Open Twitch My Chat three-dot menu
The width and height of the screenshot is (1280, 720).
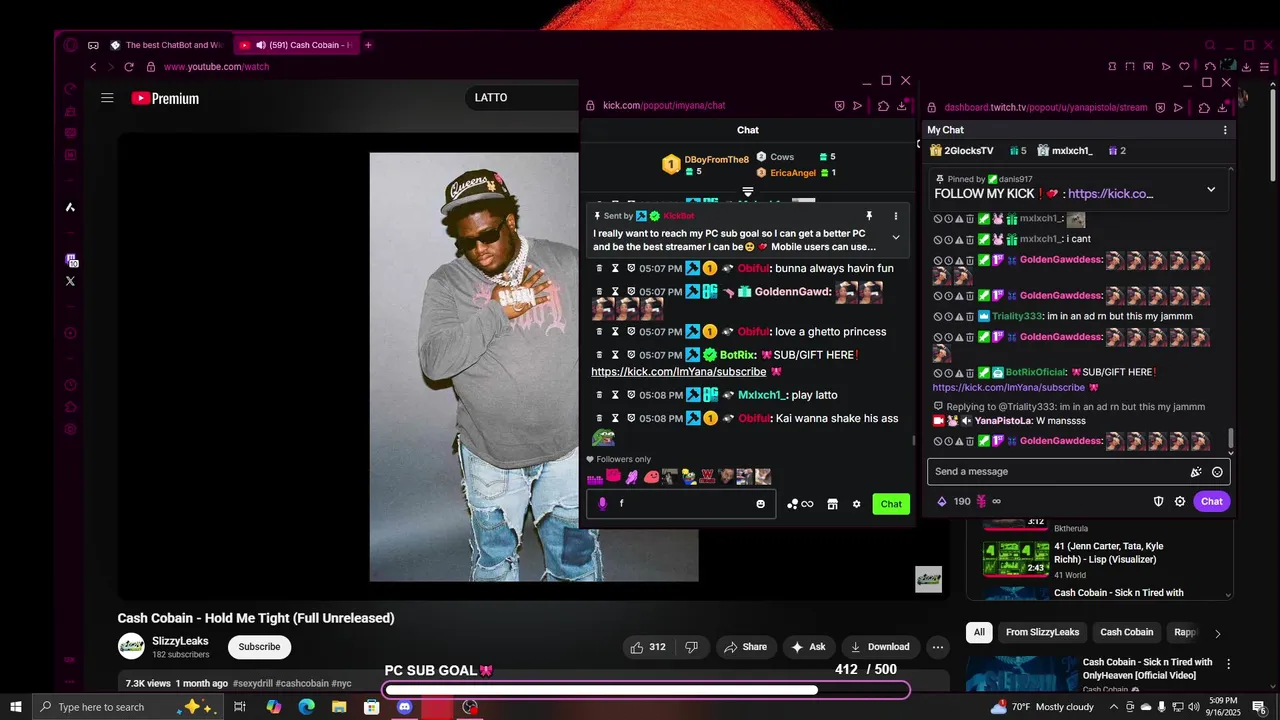point(1225,130)
